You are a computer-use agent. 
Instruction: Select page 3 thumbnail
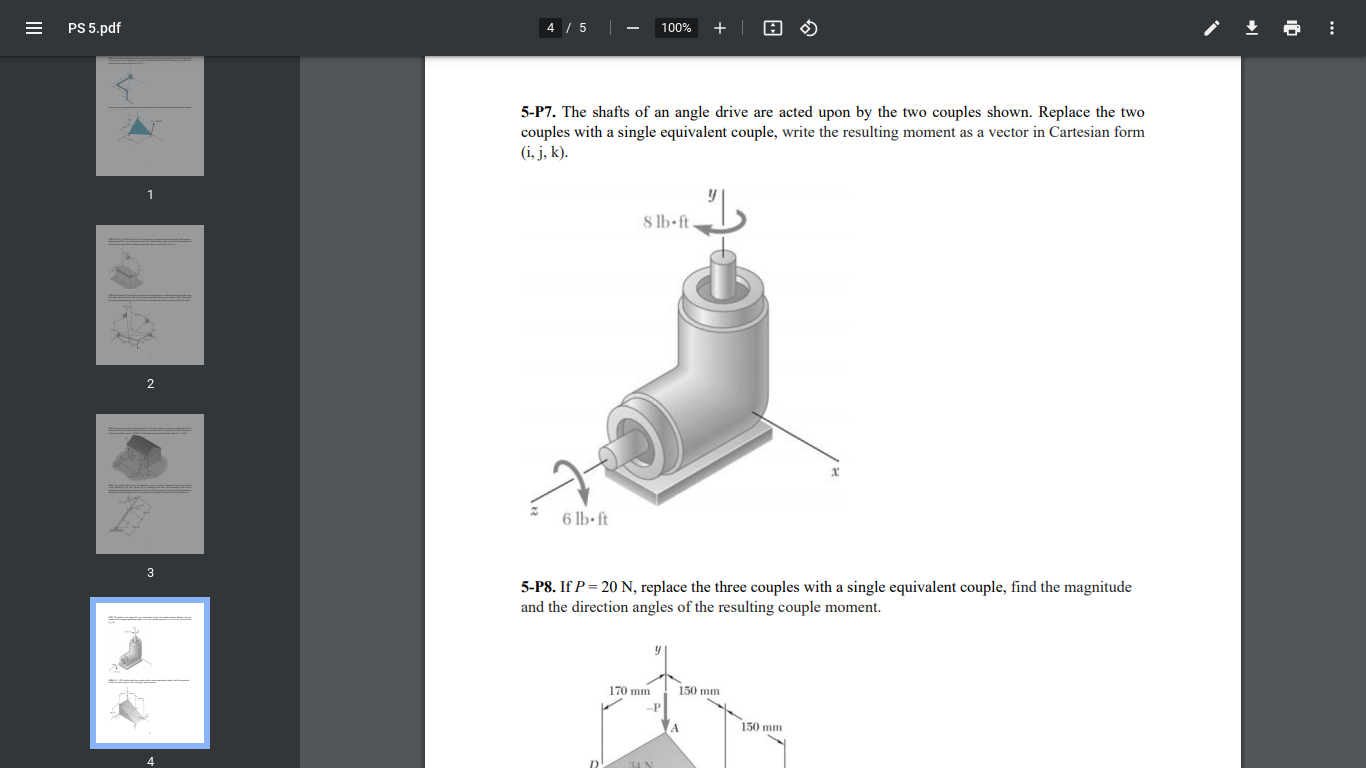click(x=150, y=484)
